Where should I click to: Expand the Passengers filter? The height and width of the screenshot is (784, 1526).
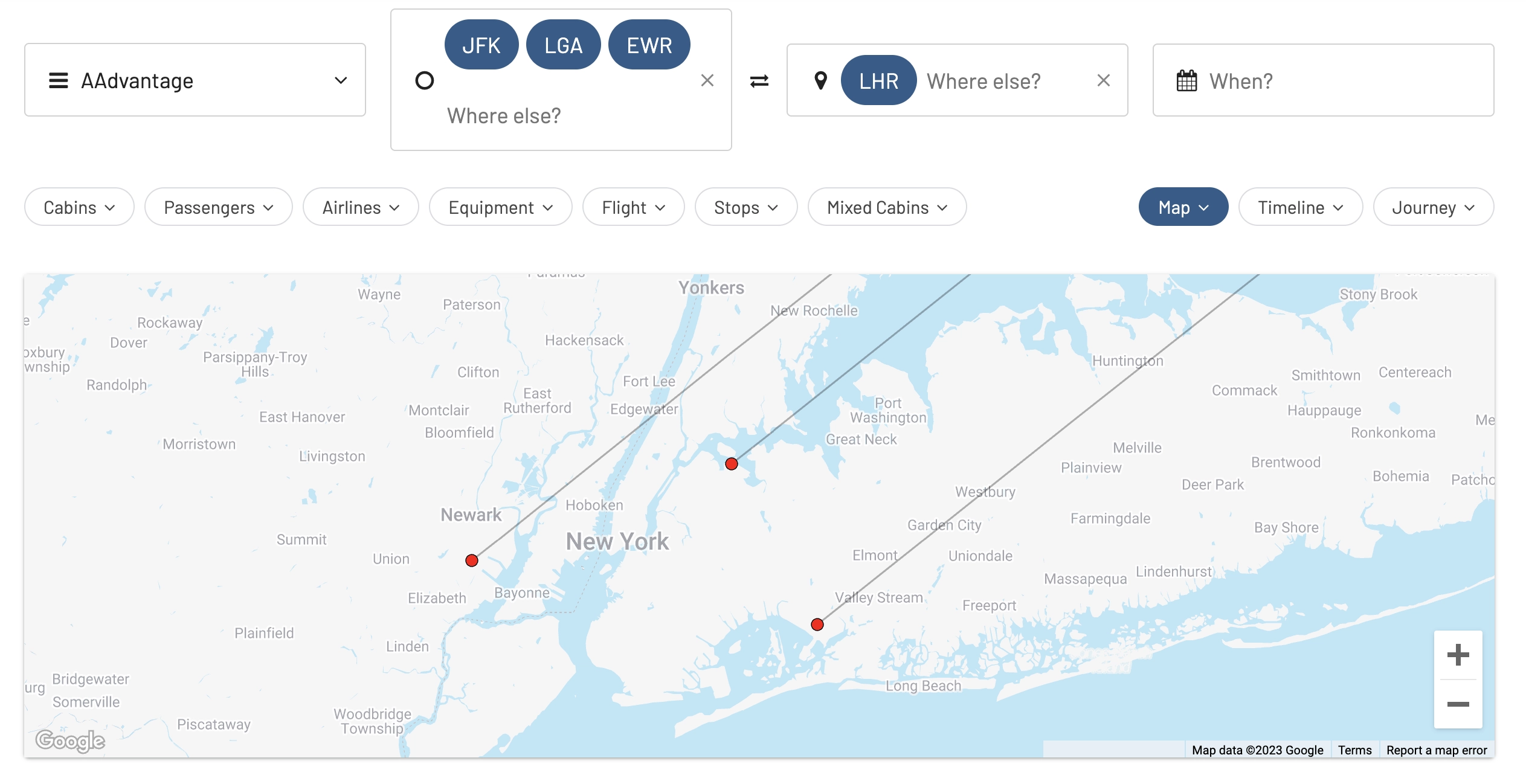(x=218, y=207)
